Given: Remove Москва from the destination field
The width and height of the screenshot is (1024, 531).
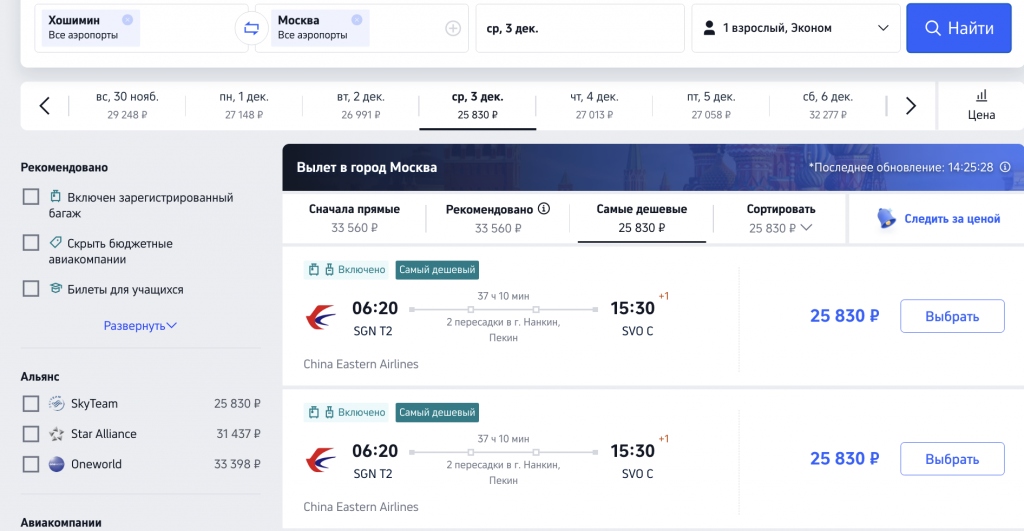Looking at the screenshot, I should point(357,20).
